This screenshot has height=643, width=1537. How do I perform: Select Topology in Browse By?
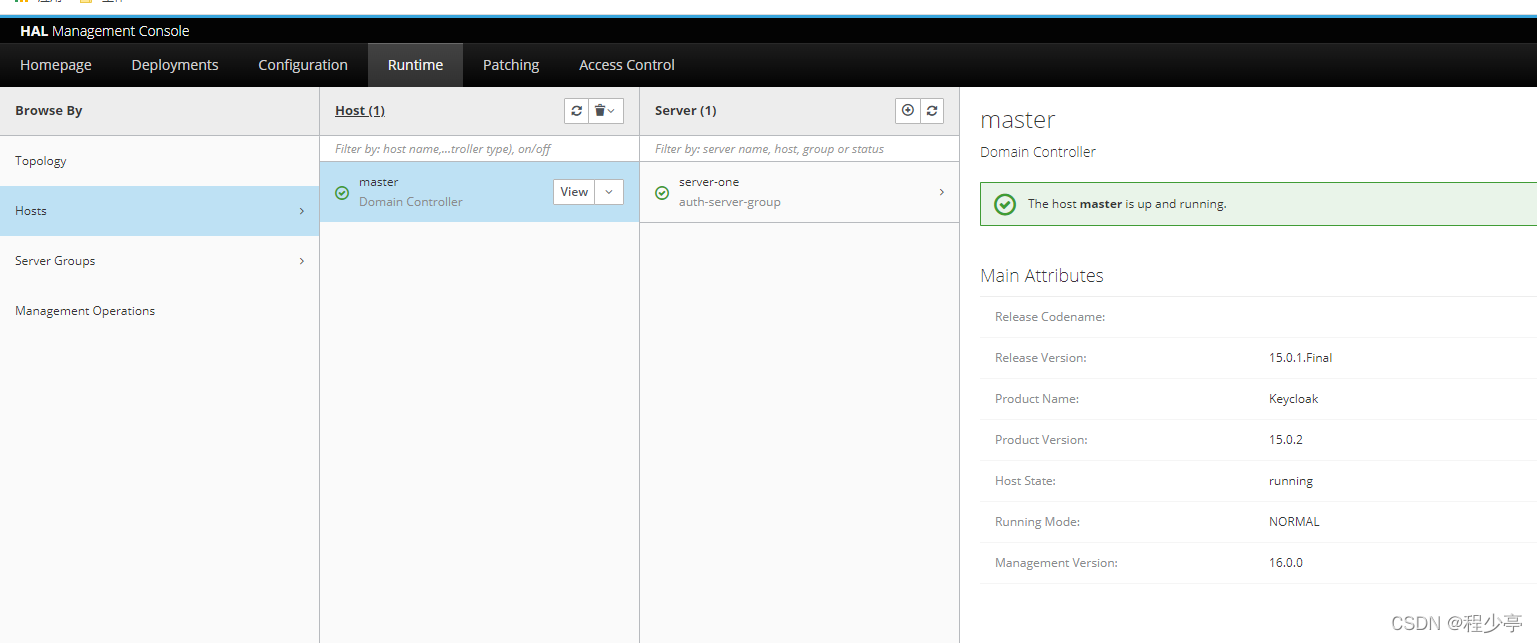pyautogui.click(x=160, y=161)
